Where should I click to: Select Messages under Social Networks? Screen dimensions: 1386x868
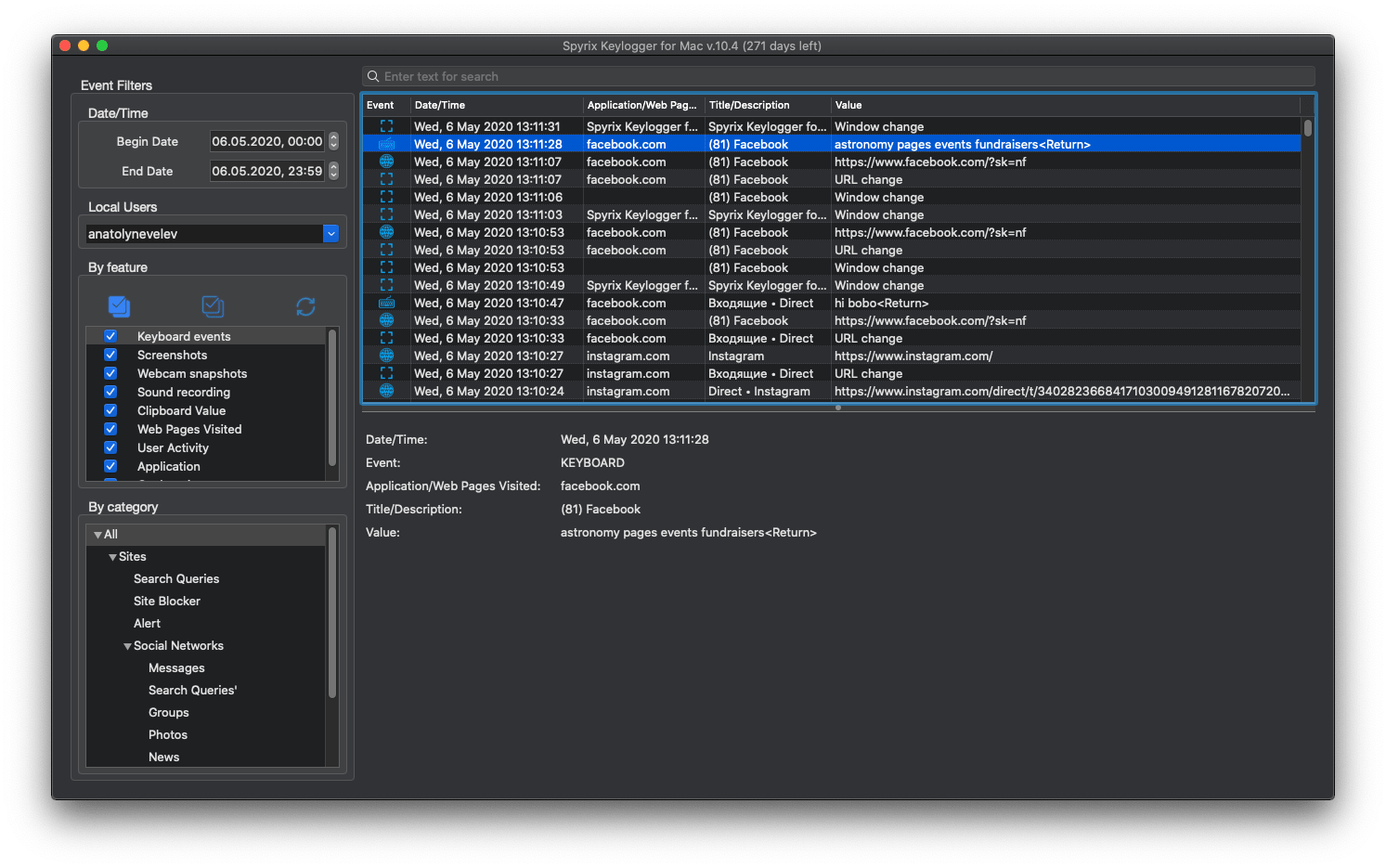click(x=176, y=667)
